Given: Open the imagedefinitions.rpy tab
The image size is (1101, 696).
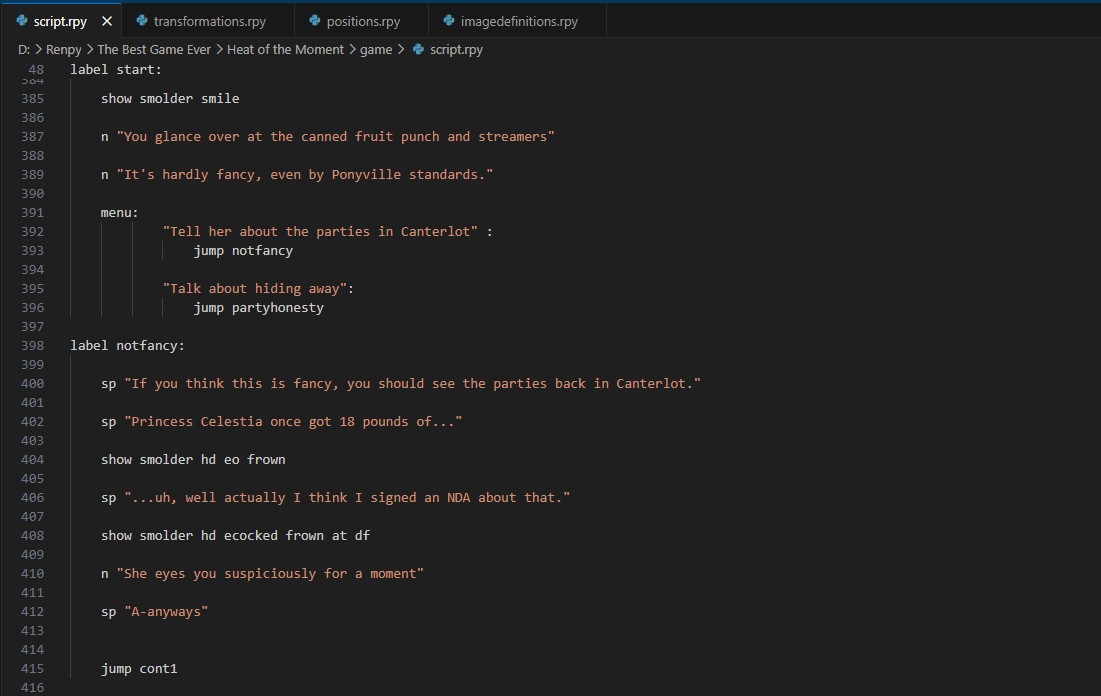Looking at the screenshot, I should (519, 21).
